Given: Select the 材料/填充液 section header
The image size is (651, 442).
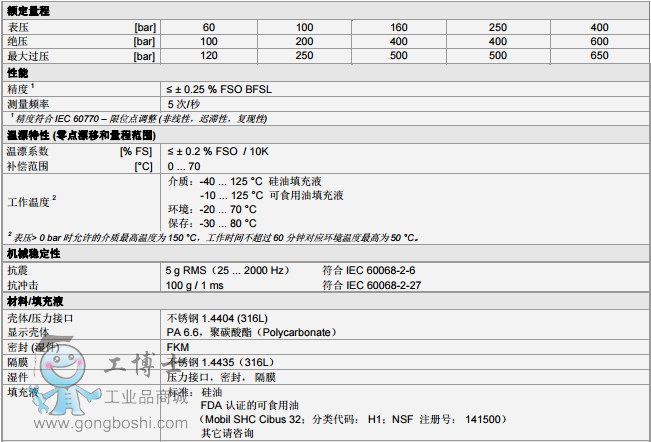Looking at the screenshot, I should [38, 300].
